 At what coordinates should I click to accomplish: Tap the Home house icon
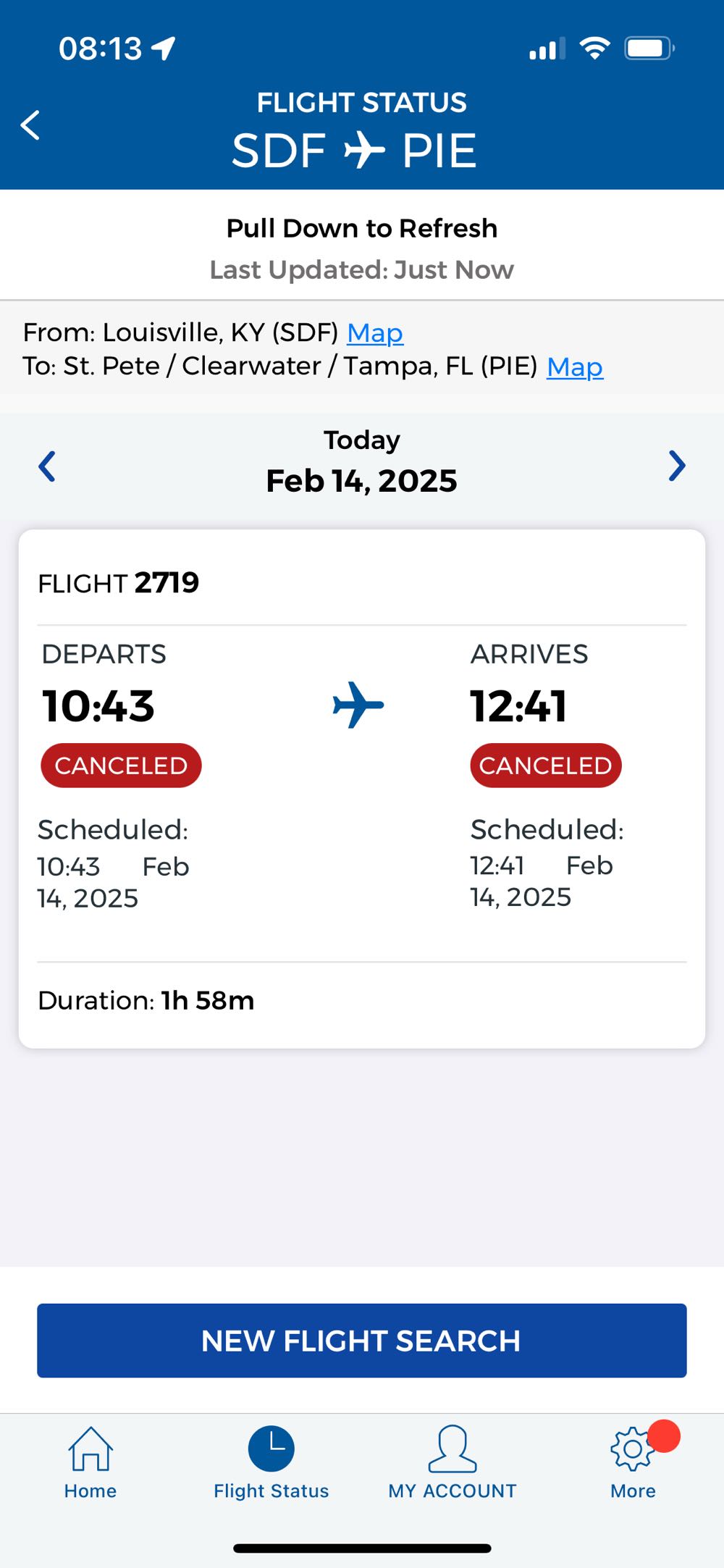[x=90, y=1449]
